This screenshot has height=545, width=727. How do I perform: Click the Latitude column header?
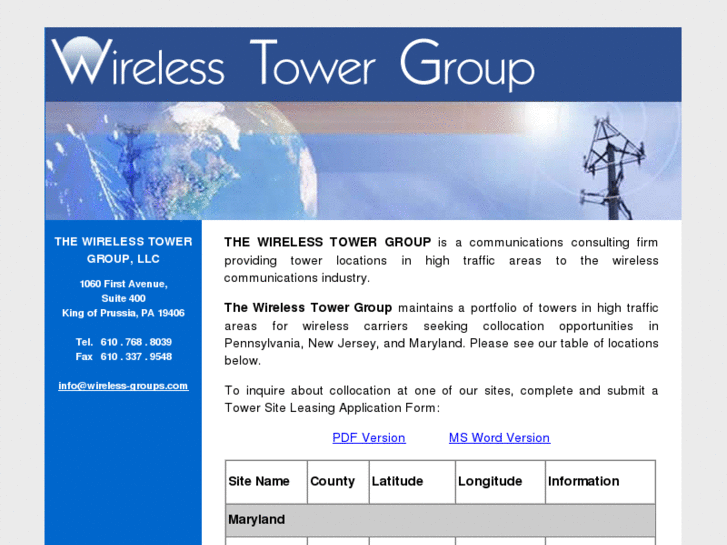(412, 481)
